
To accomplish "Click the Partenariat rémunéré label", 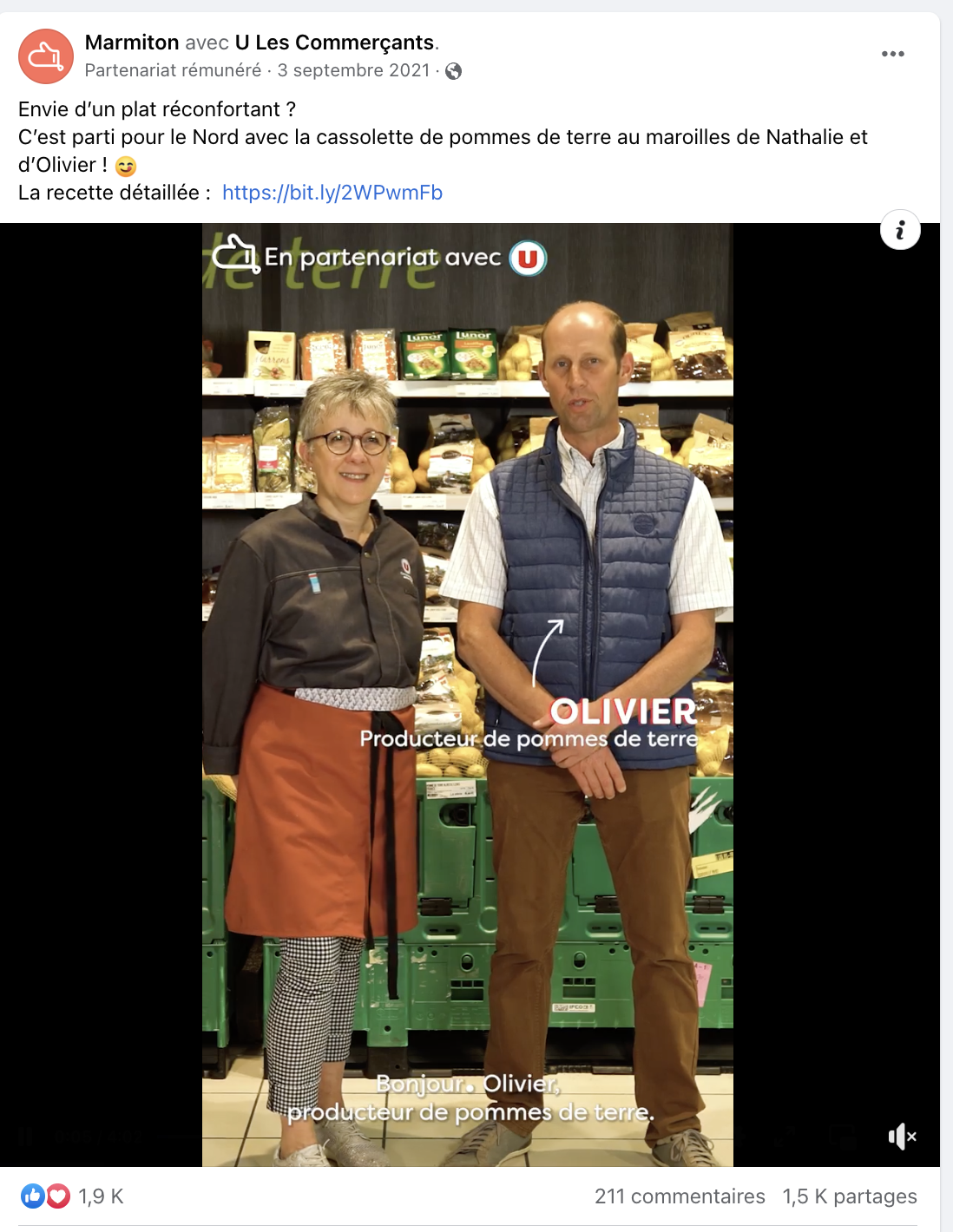I will pyautogui.click(x=173, y=70).
